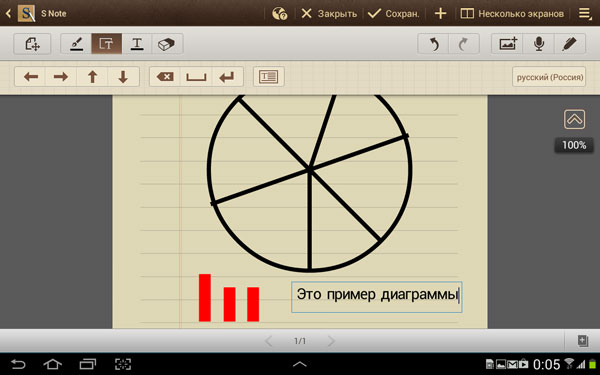Toggle the text box tool
The width and height of the screenshot is (600, 375).
click(x=106, y=44)
